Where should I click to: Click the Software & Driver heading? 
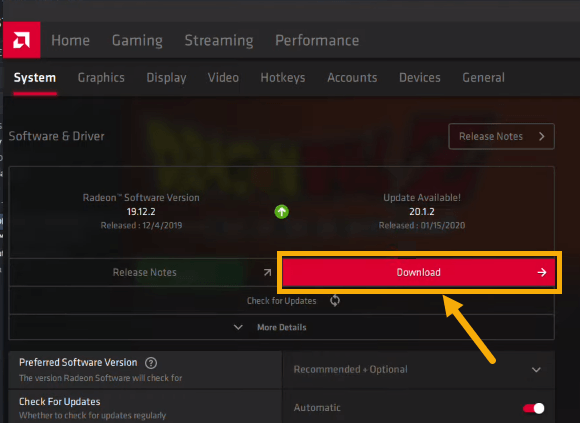(x=56, y=136)
